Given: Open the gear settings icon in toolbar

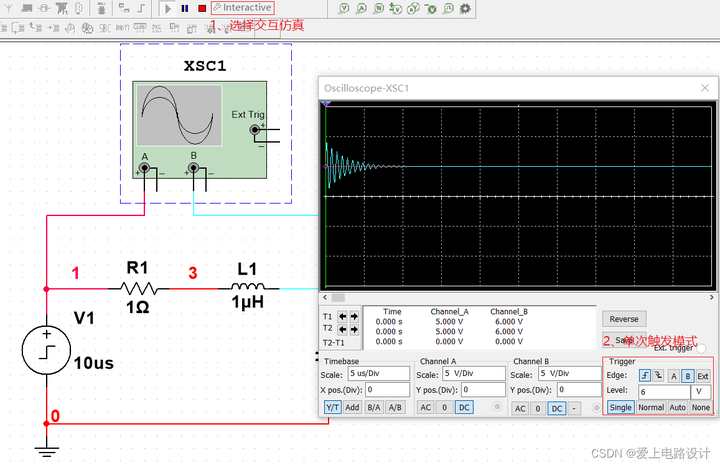Looking at the screenshot, I should (464, 8).
